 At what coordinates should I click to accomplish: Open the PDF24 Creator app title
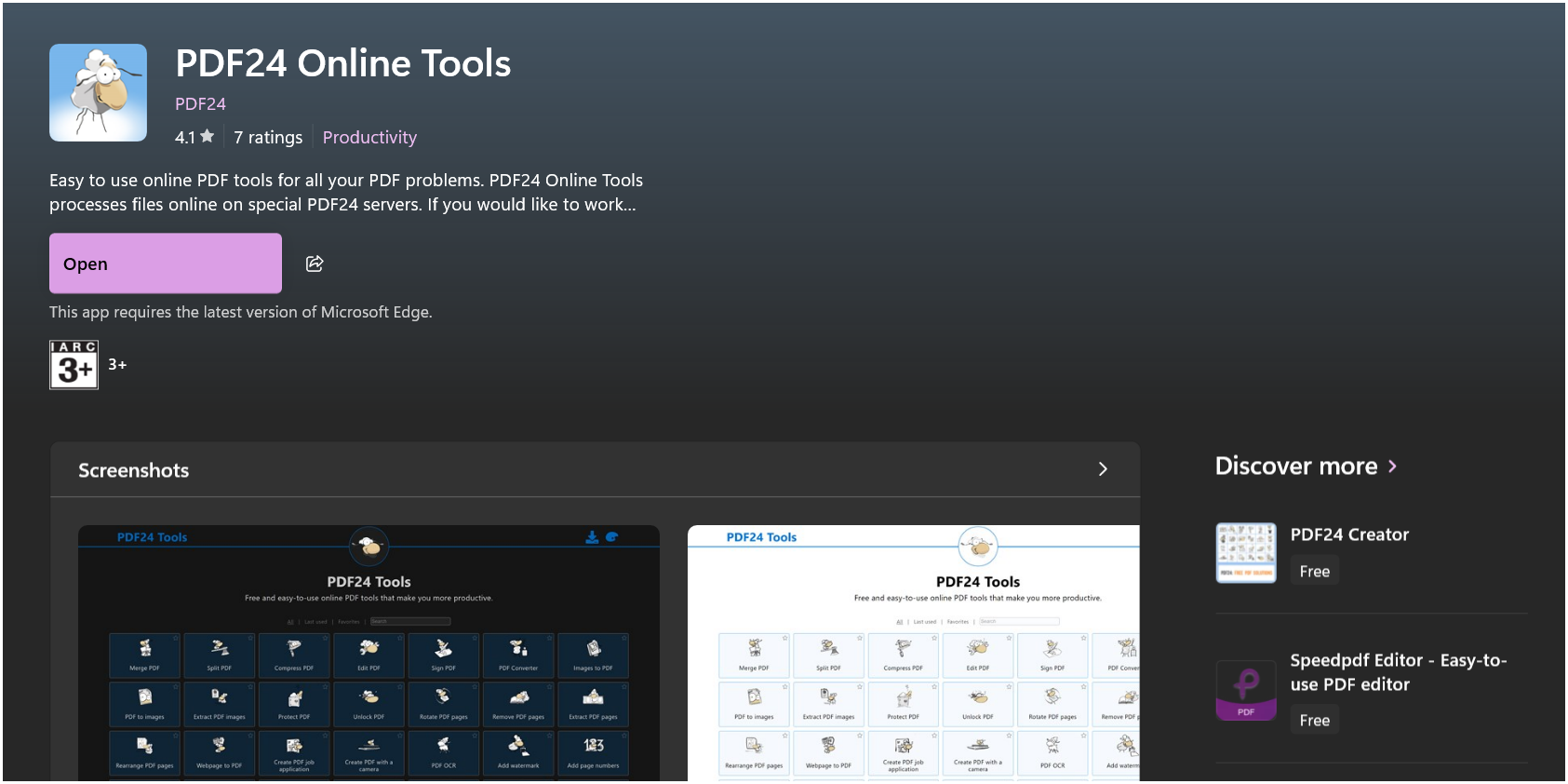[1349, 534]
